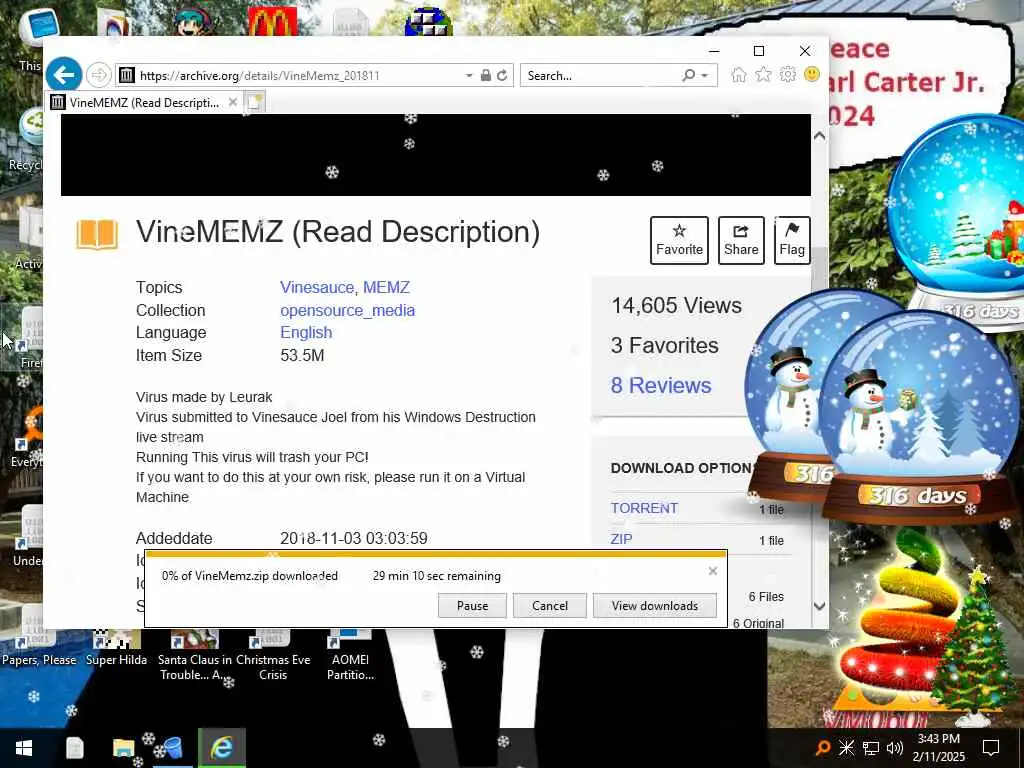
Task: Click the archive.org site icon in address bar
Action: pyautogui.click(x=127, y=75)
